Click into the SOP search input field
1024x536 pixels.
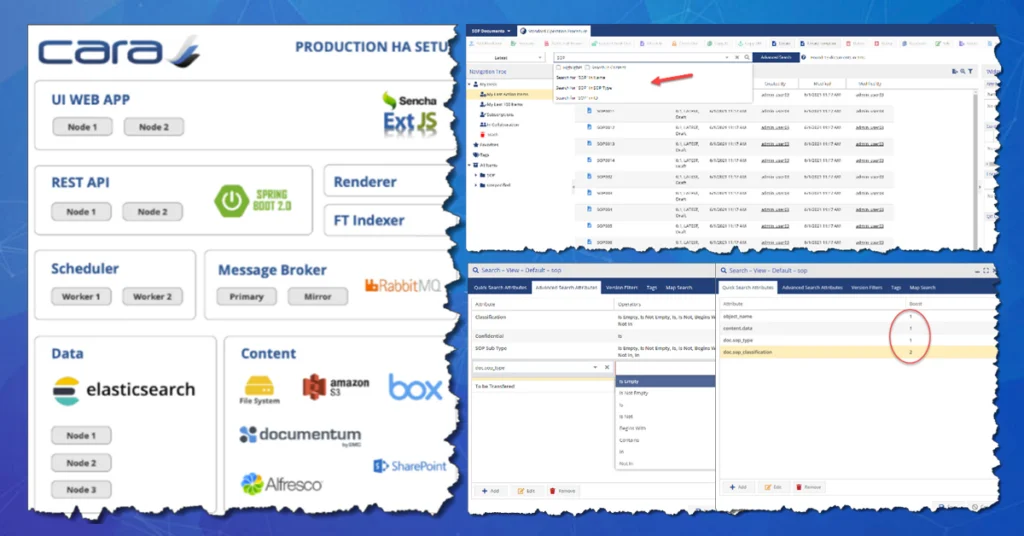(639, 57)
